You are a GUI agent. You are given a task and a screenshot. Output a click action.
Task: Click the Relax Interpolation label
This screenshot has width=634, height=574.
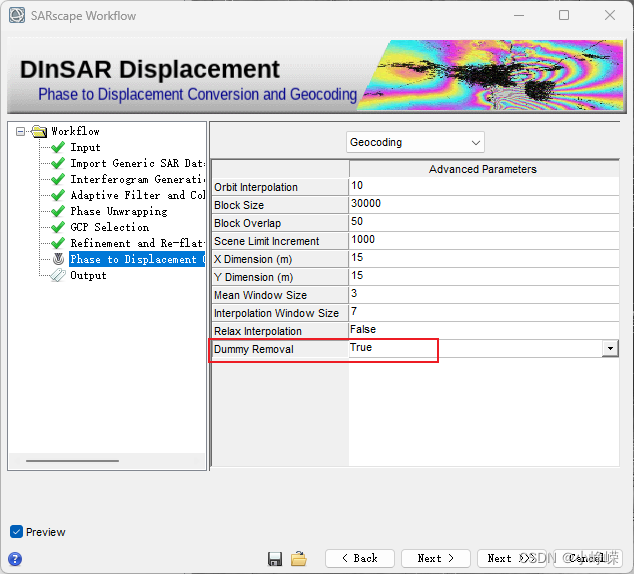(x=258, y=331)
